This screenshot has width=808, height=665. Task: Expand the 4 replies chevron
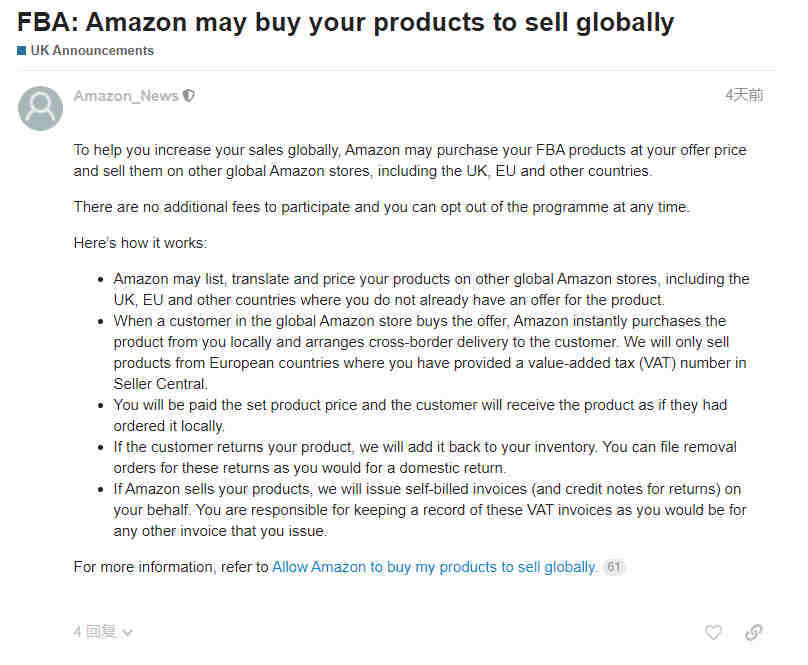click(128, 633)
